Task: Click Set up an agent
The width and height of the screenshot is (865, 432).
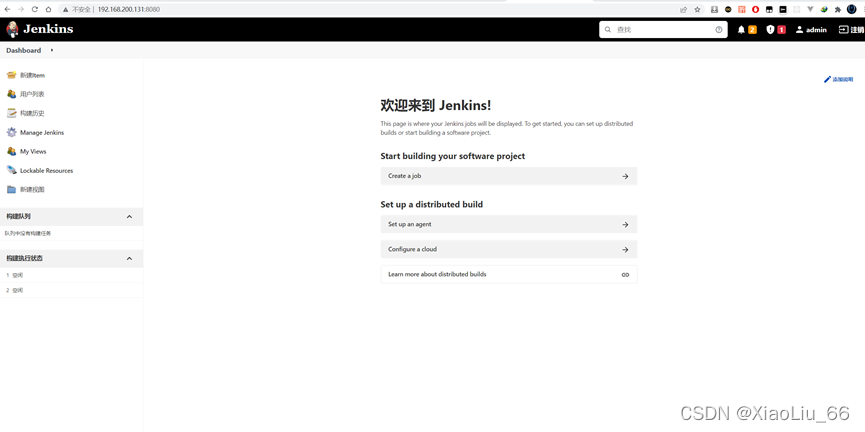Action: coord(509,225)
